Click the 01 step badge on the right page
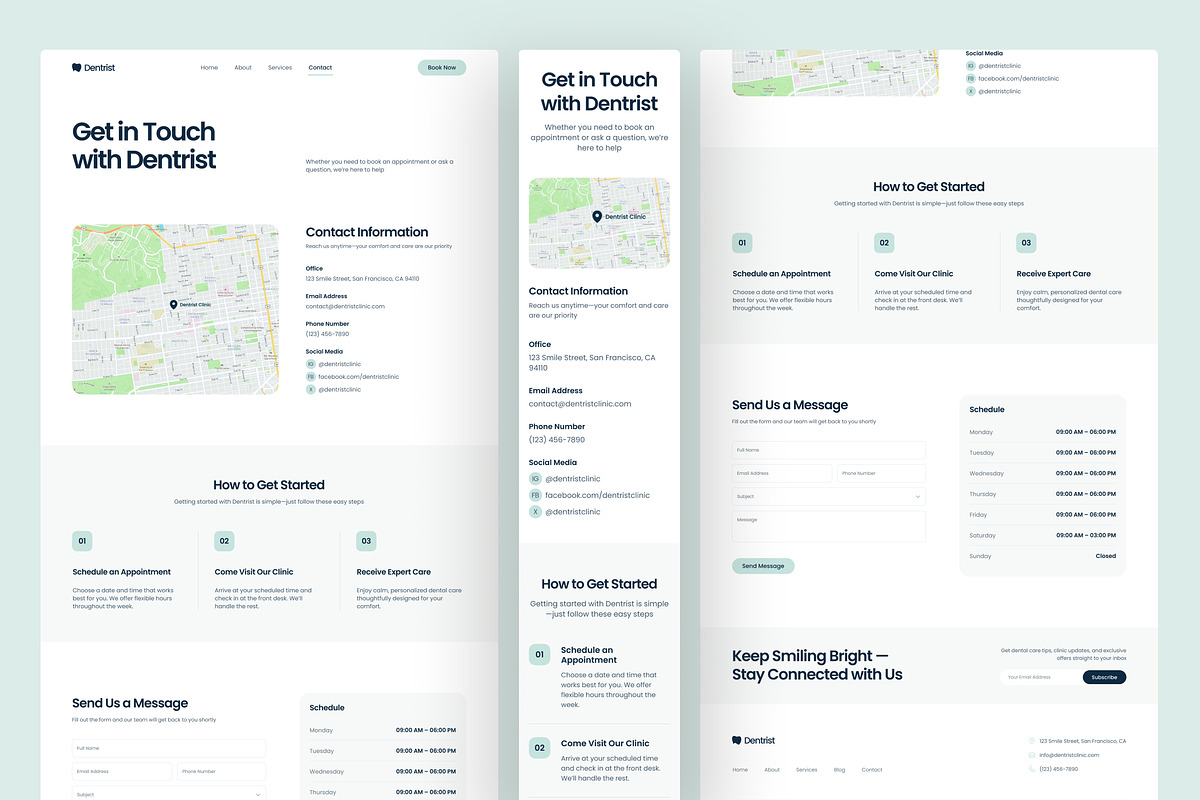 [742, 243]
